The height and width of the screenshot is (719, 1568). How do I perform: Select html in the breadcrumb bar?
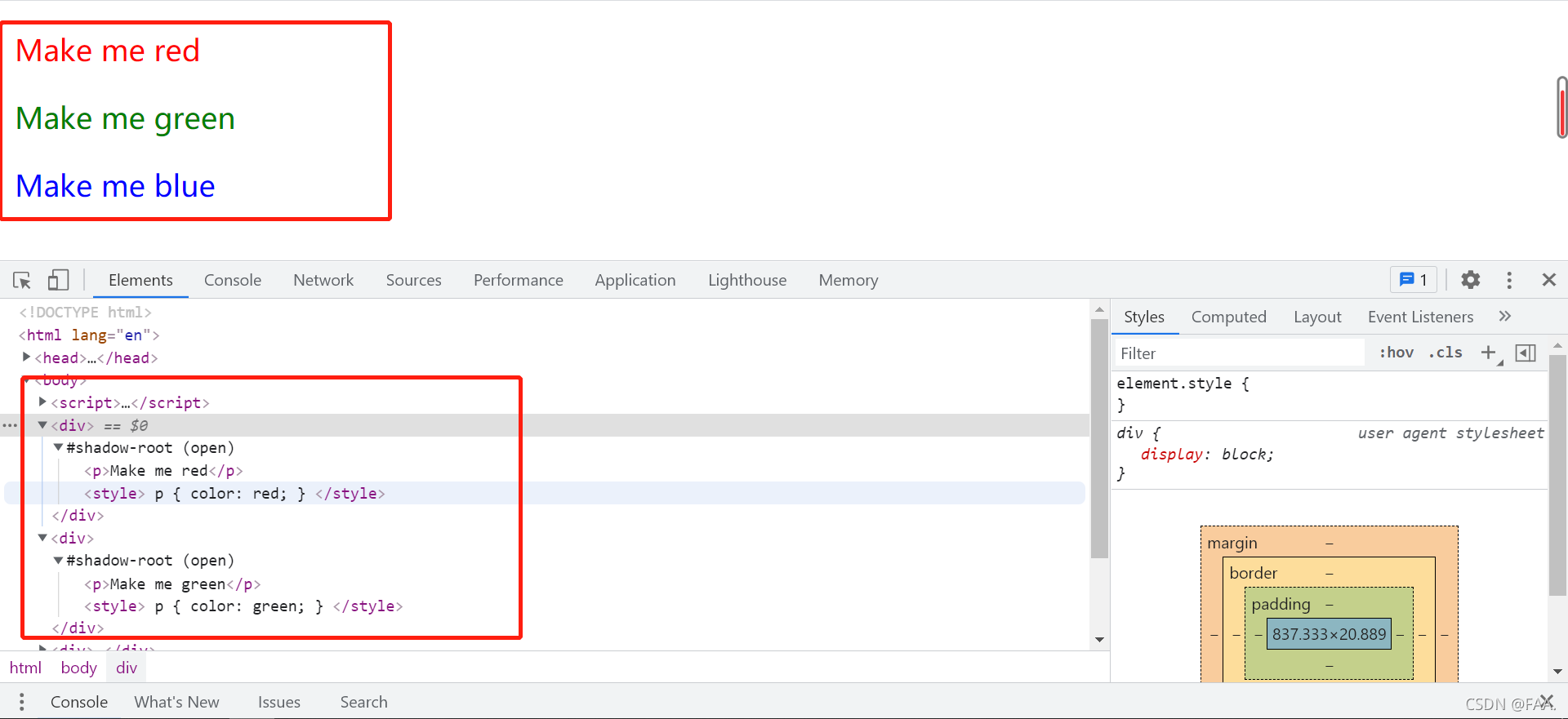25,668
